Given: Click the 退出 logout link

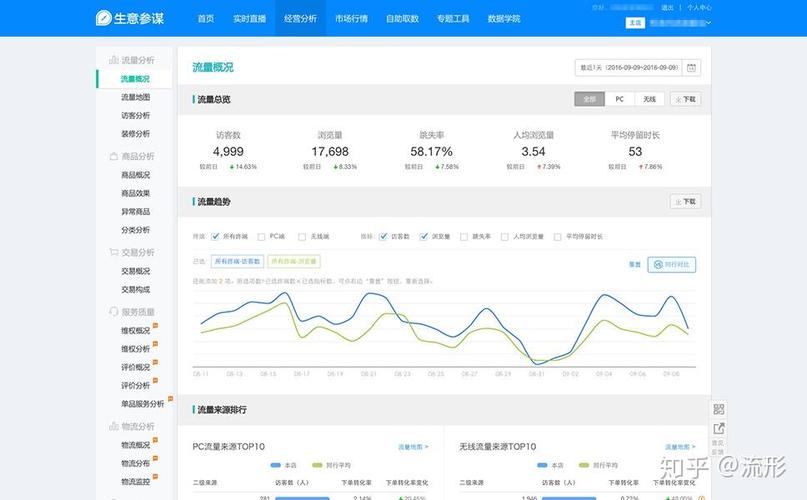Looking at the screenshot, I should point(667,8).
